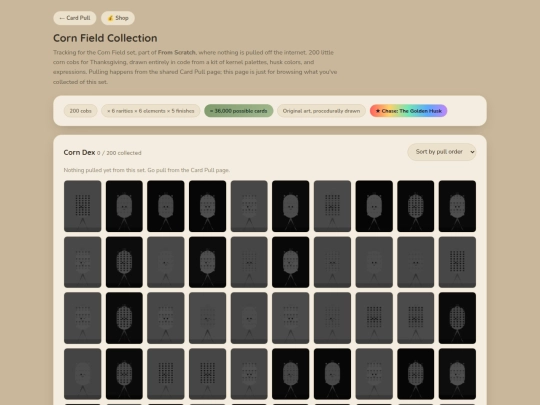The image size is (540, 405).
Task: Open second card in third row
Action: (124, 318)
